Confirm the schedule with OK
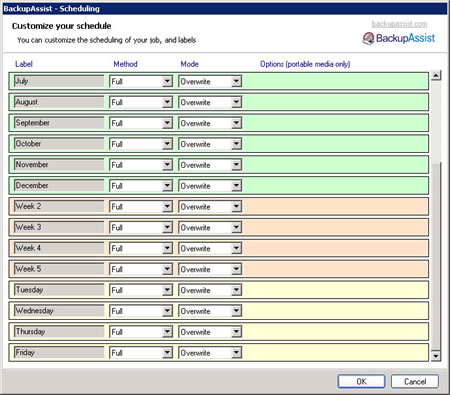The image size is (450, 395). click(361, 381)
